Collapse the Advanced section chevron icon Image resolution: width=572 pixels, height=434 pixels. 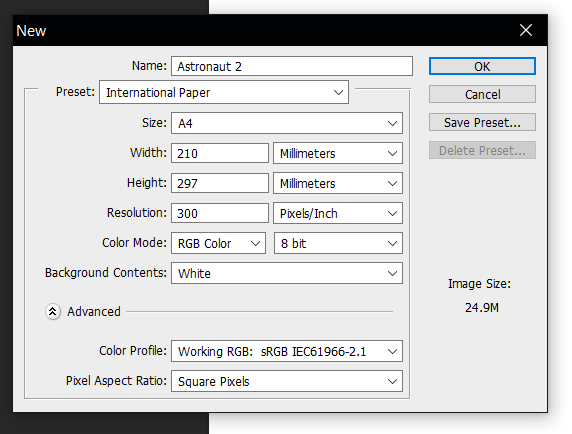(53, 312)
